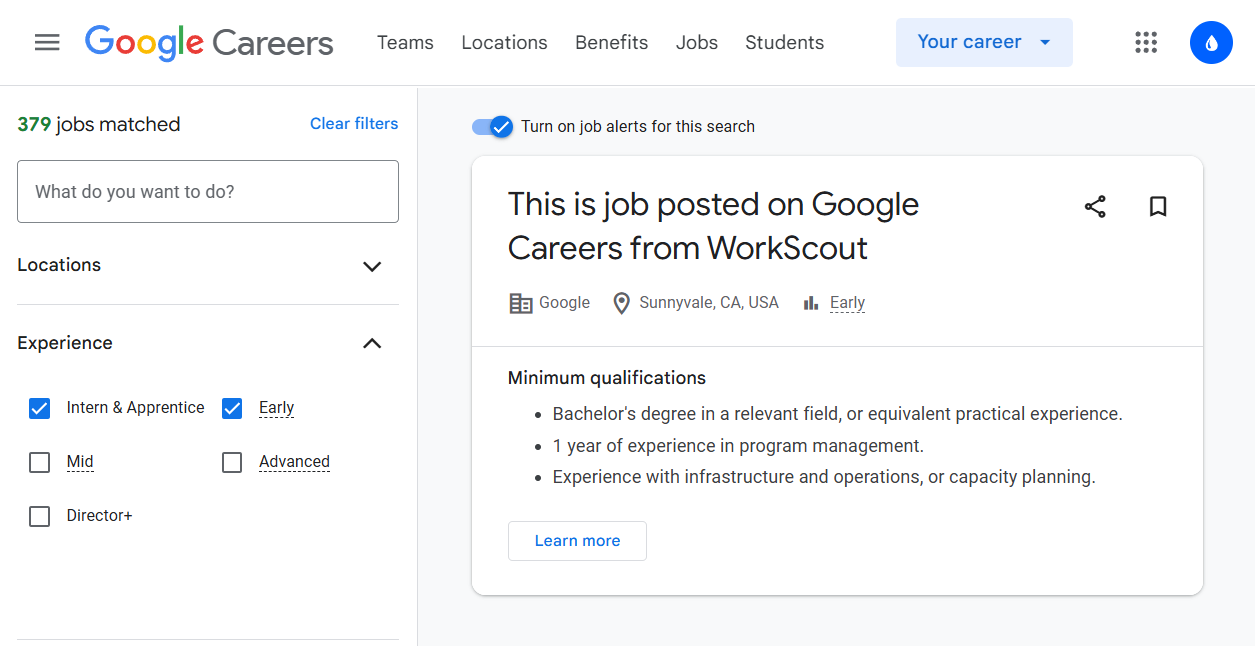Go to the Teams menu item
The height and width of the screenshot is (646, 1255).
[405, 43]
